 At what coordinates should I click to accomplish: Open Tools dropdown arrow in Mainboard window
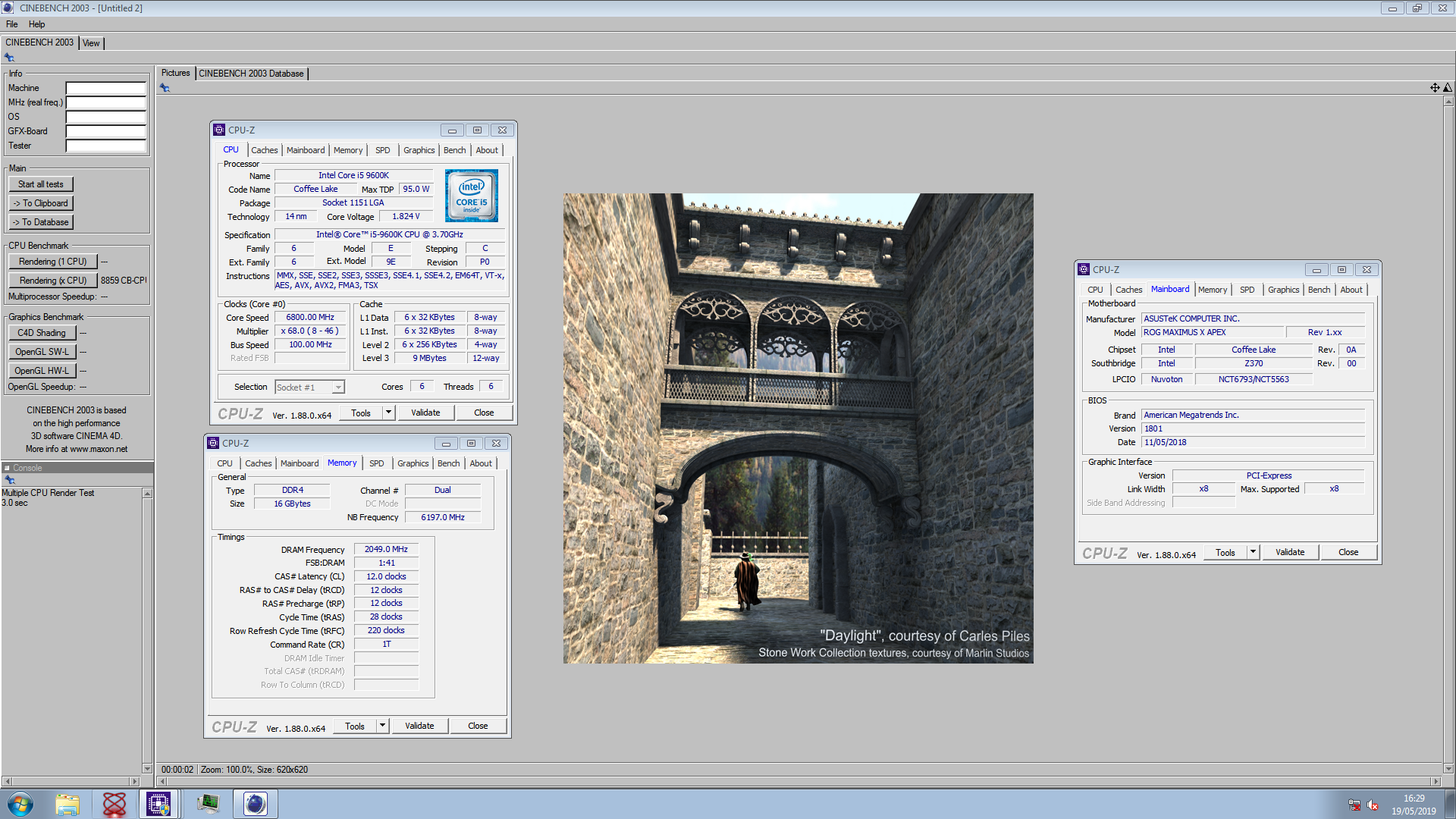[x=1253, y=552]
